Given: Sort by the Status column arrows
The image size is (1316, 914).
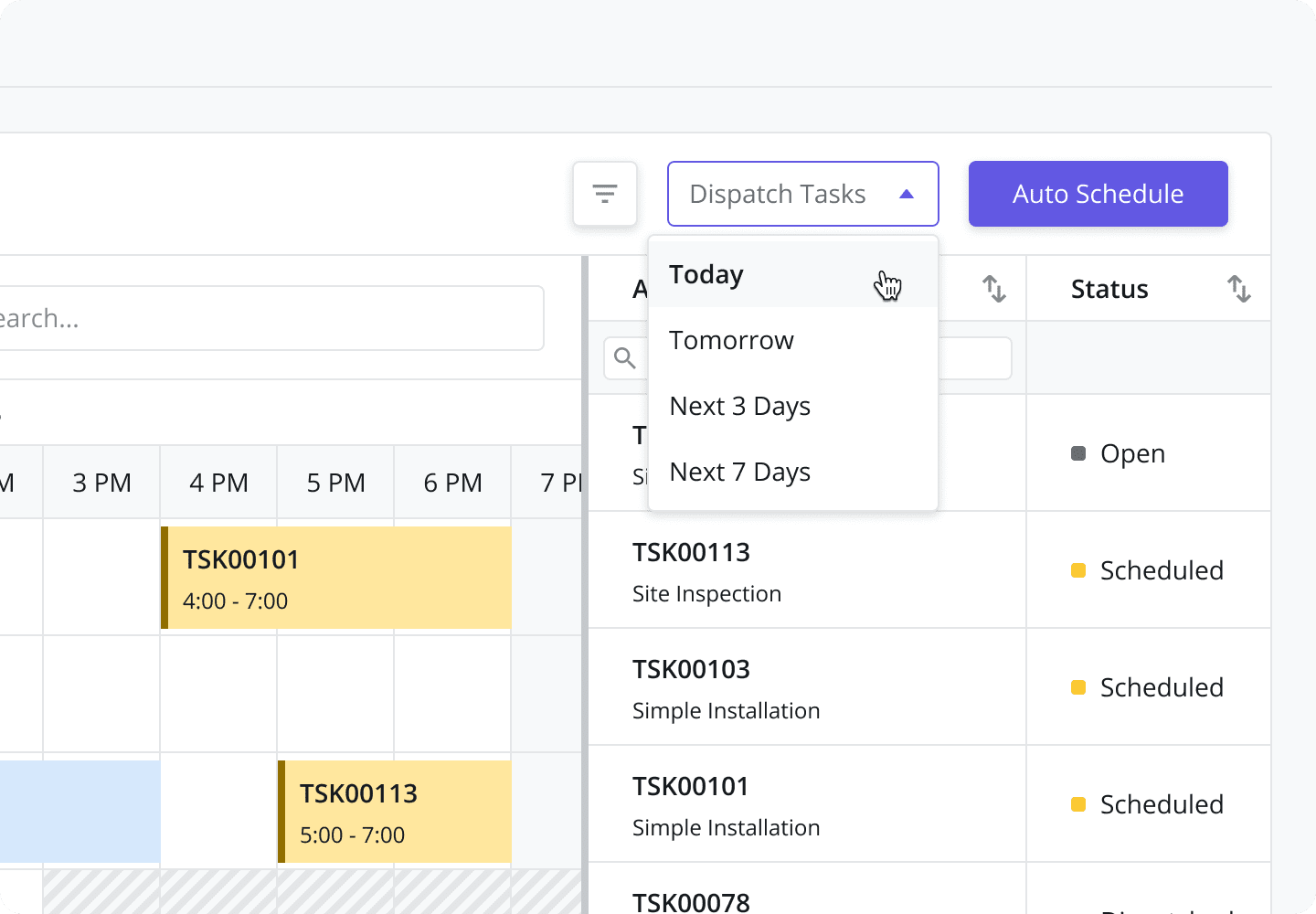Looking at the screenshot, I should (1239, 289).
